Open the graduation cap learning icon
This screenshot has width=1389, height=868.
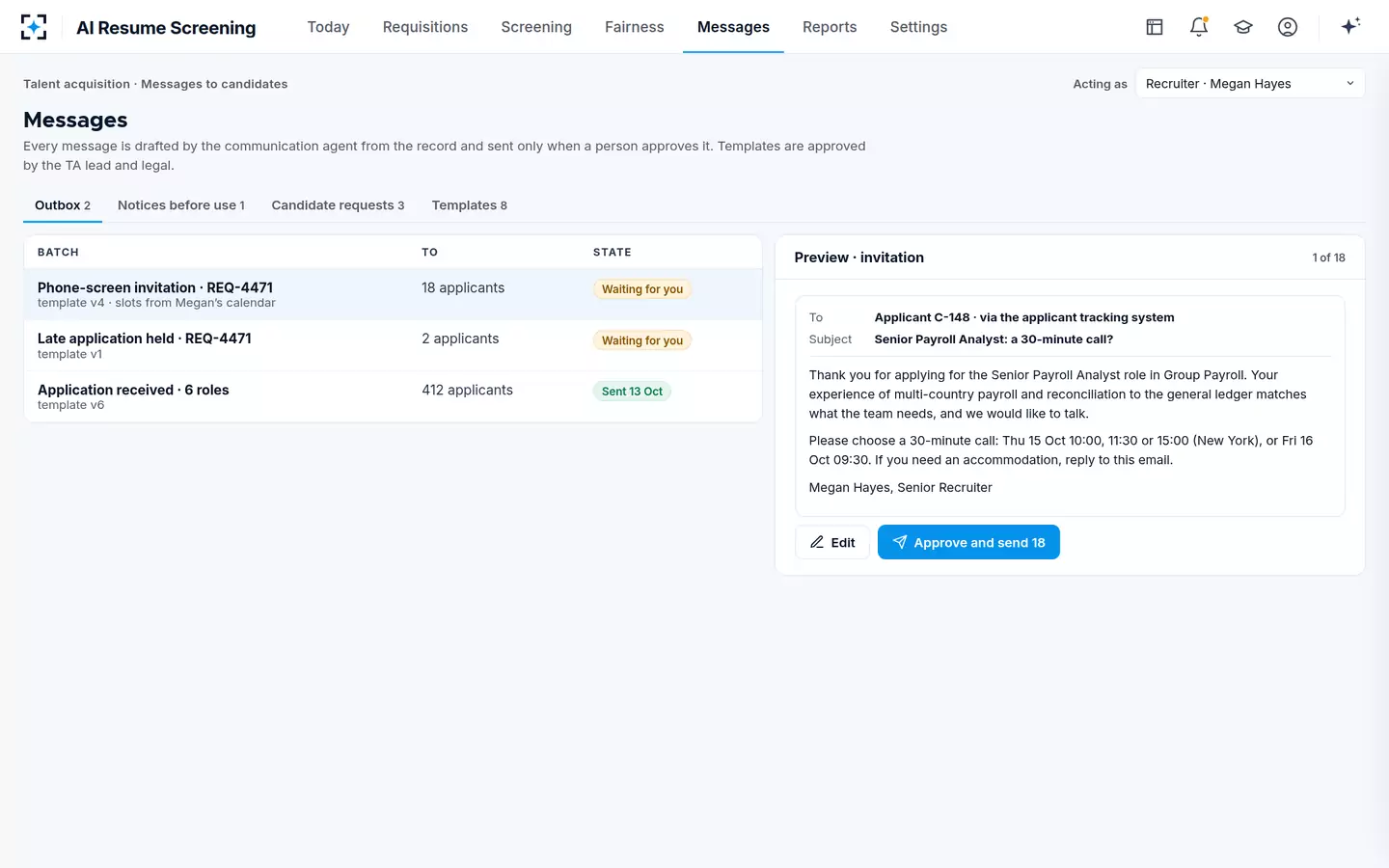1243,27
